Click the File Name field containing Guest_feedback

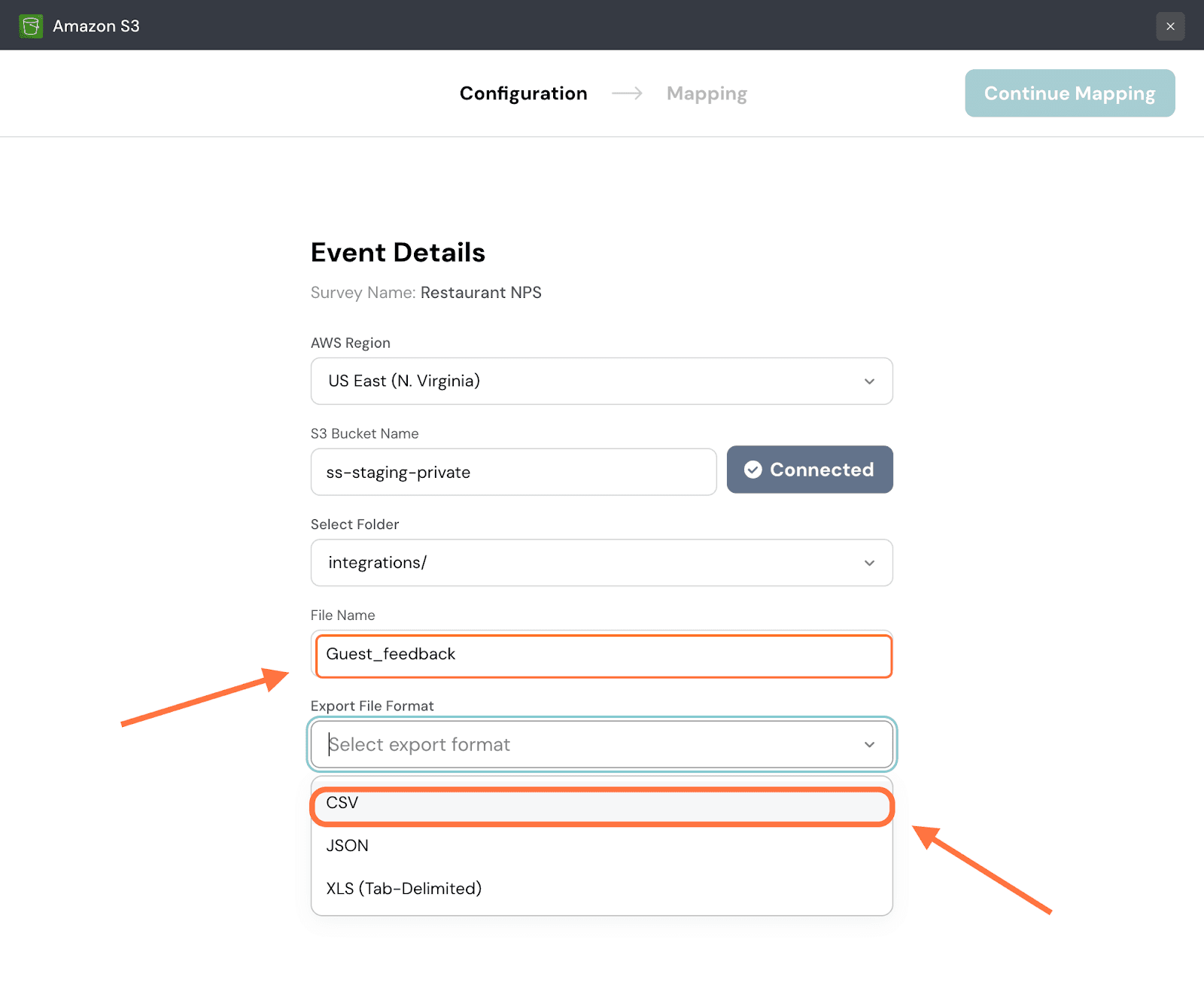coord(602,655)
